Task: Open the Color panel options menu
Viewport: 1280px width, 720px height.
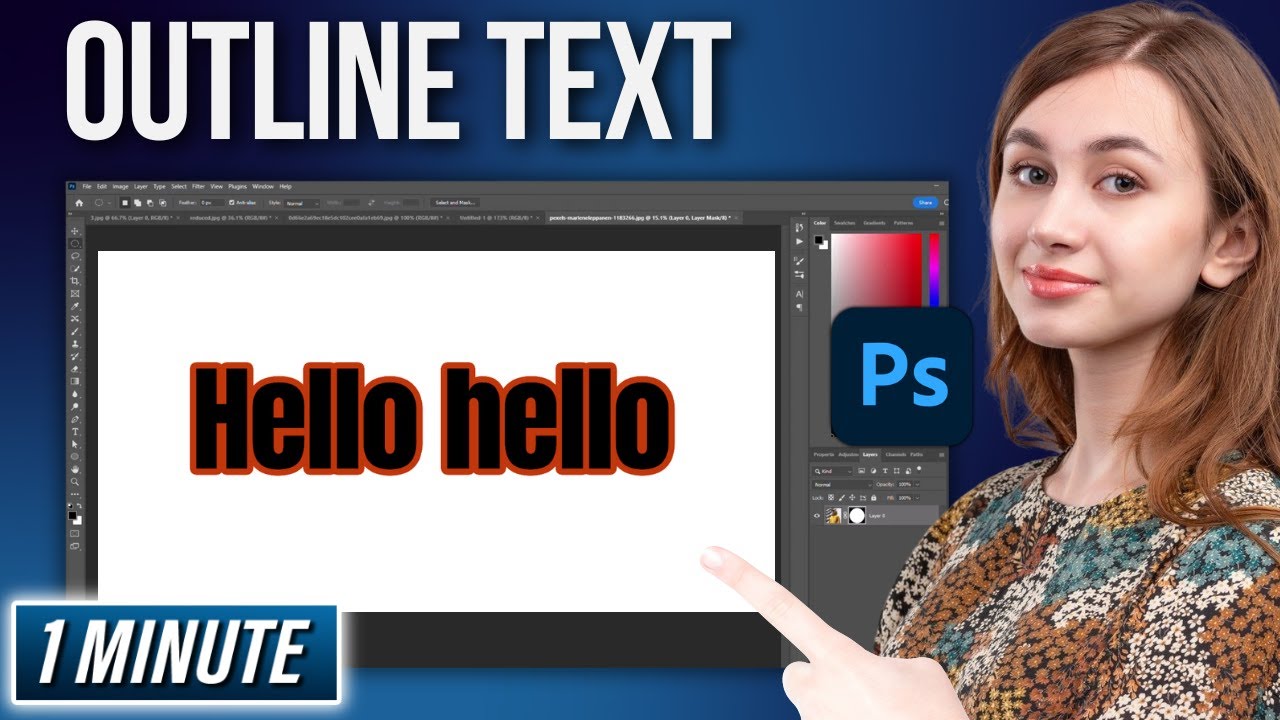Action: click(941, 224)
